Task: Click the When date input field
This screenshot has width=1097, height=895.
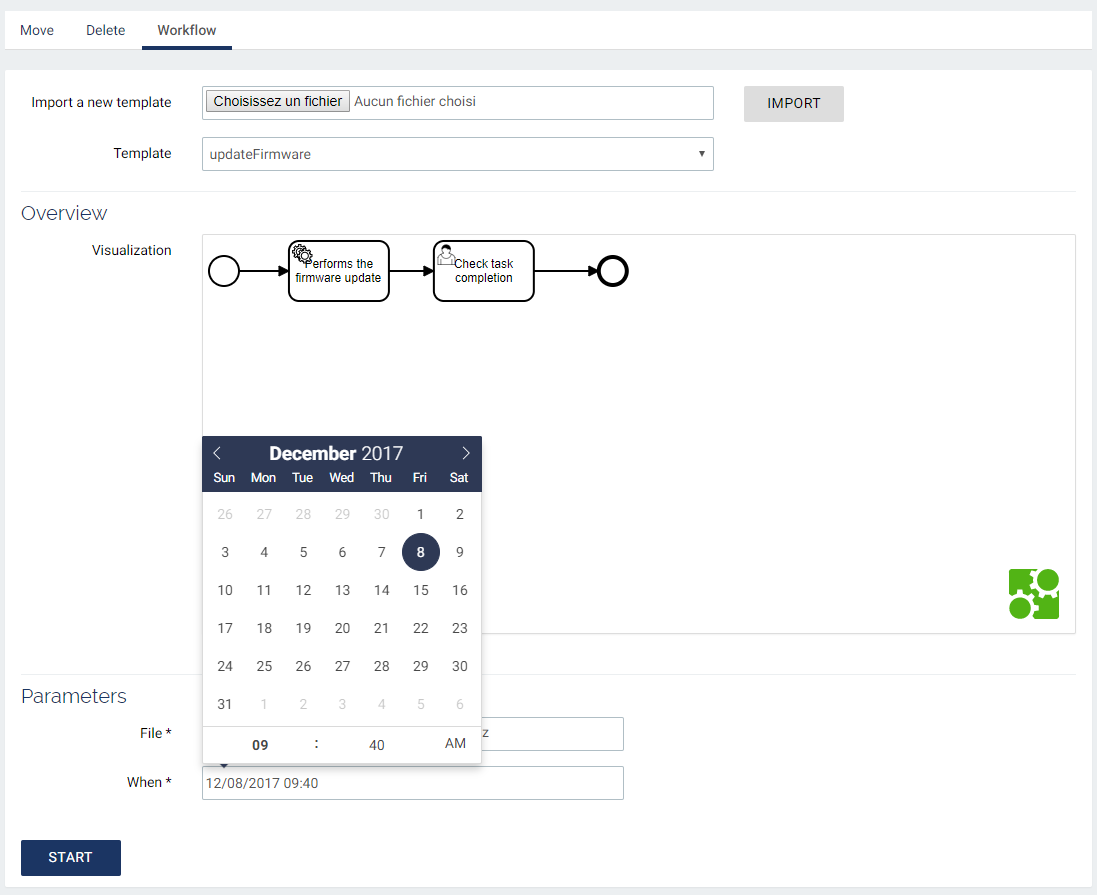Action: [x=412, y=783]
